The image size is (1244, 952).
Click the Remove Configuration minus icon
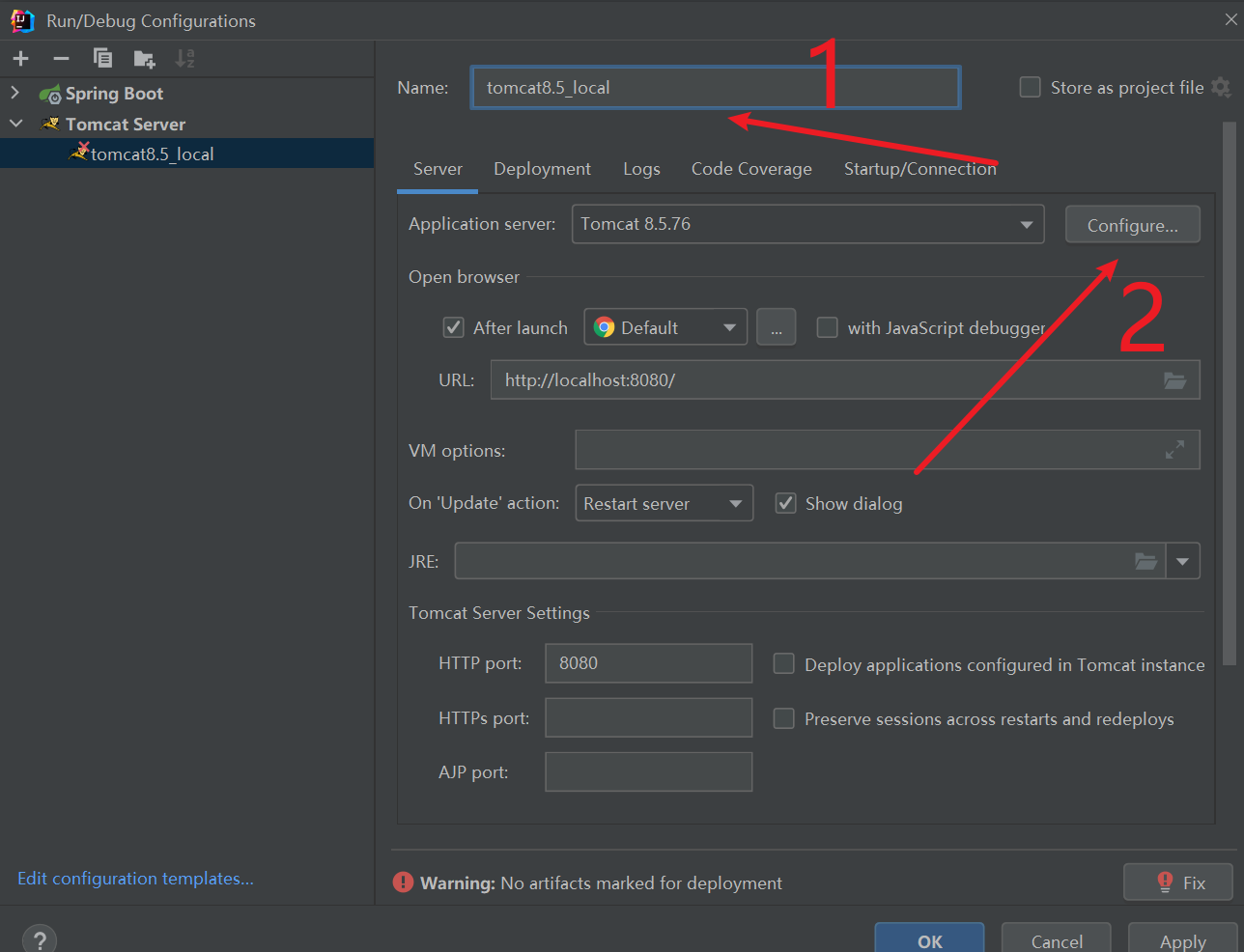(62, 59)
